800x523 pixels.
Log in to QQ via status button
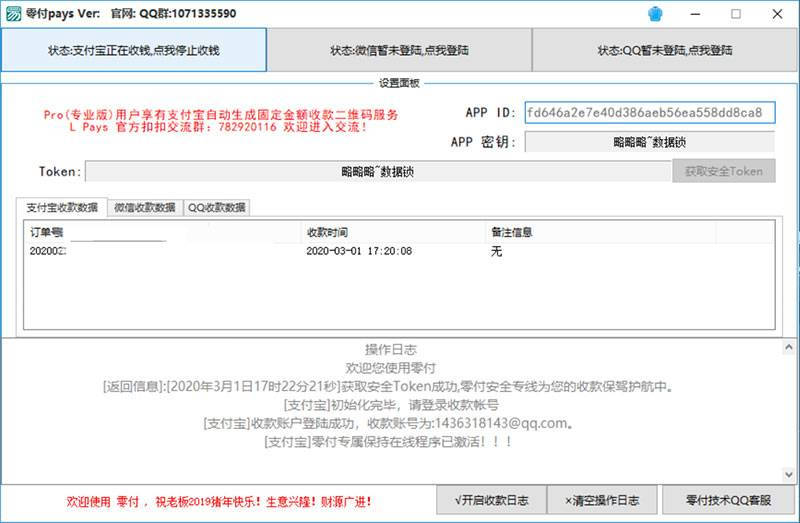pos(665,50)
